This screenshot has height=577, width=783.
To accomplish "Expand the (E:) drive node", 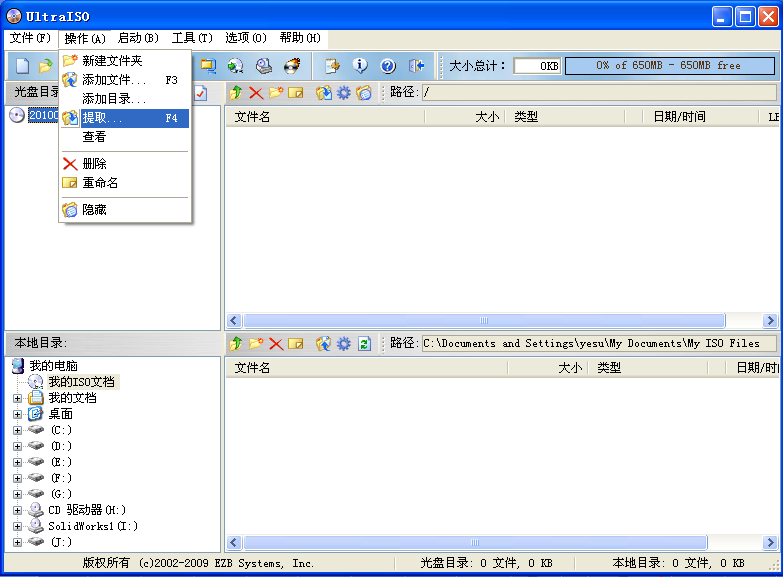I will (17, 463).
